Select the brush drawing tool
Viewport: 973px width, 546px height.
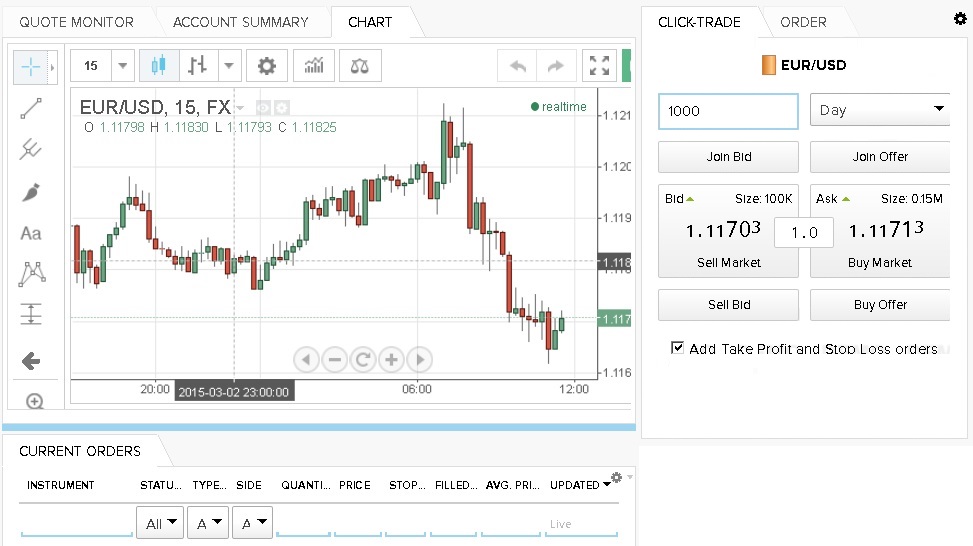point(31,192)
